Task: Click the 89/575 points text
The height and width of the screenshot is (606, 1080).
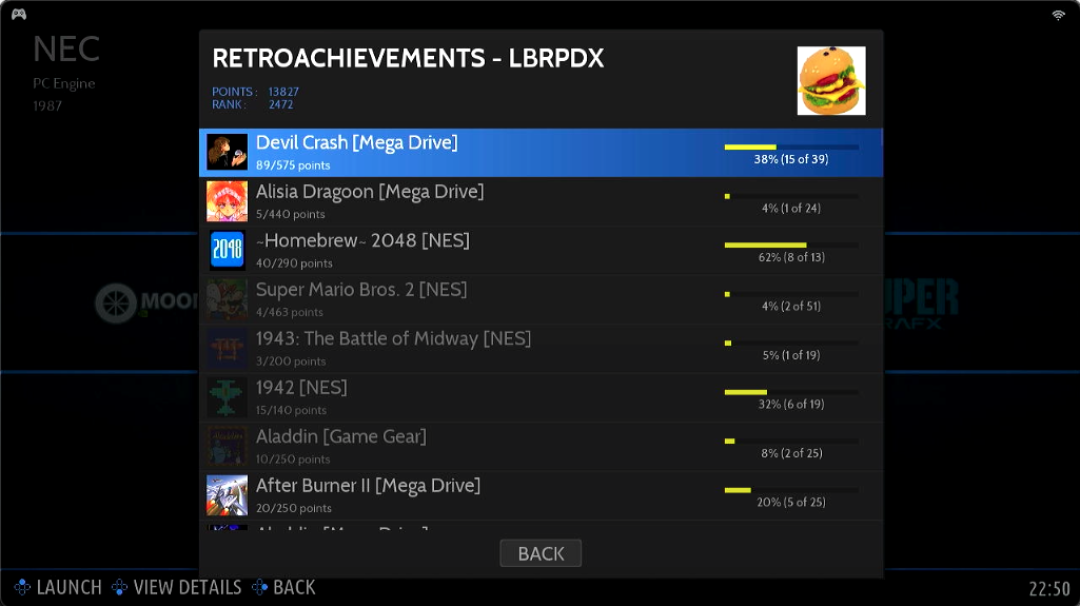Action: coord(293,165)
